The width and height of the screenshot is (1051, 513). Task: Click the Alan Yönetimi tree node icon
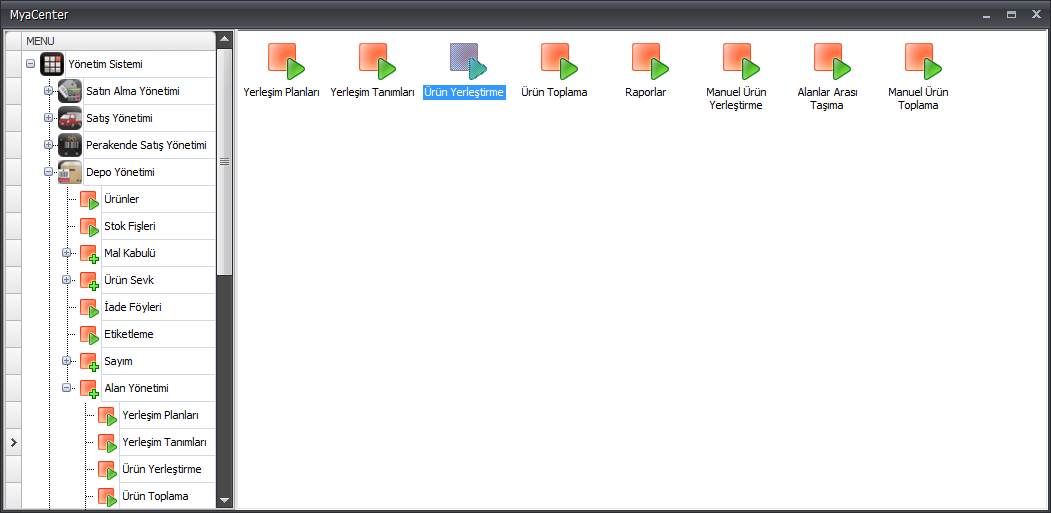[x=89, y=388]
